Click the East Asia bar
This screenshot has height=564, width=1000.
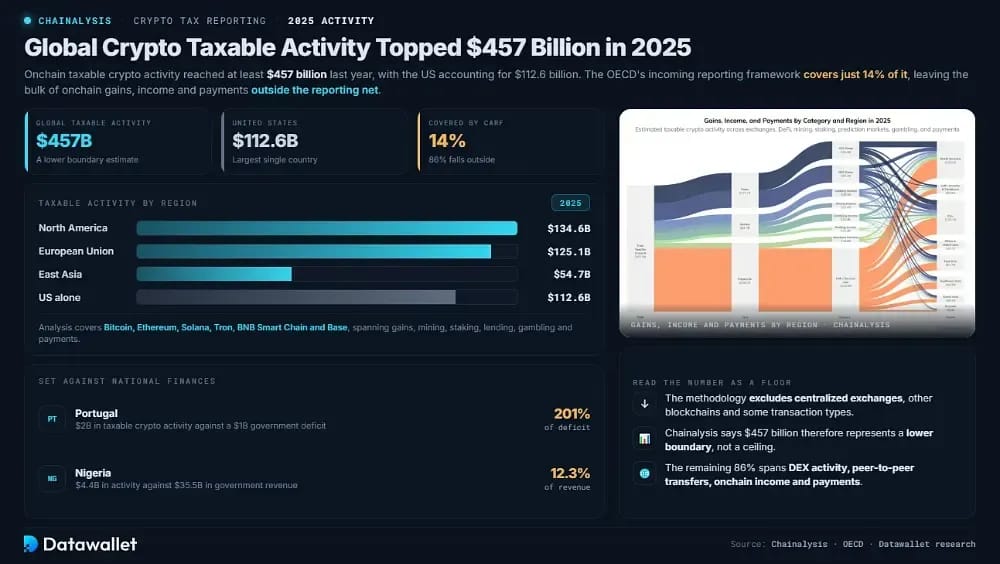click(214, 274)
